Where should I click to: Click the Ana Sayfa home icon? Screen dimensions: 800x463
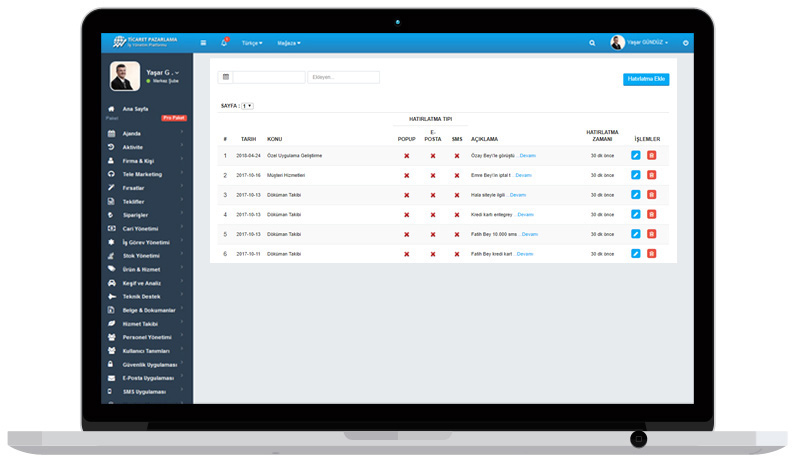coord(111,109)
